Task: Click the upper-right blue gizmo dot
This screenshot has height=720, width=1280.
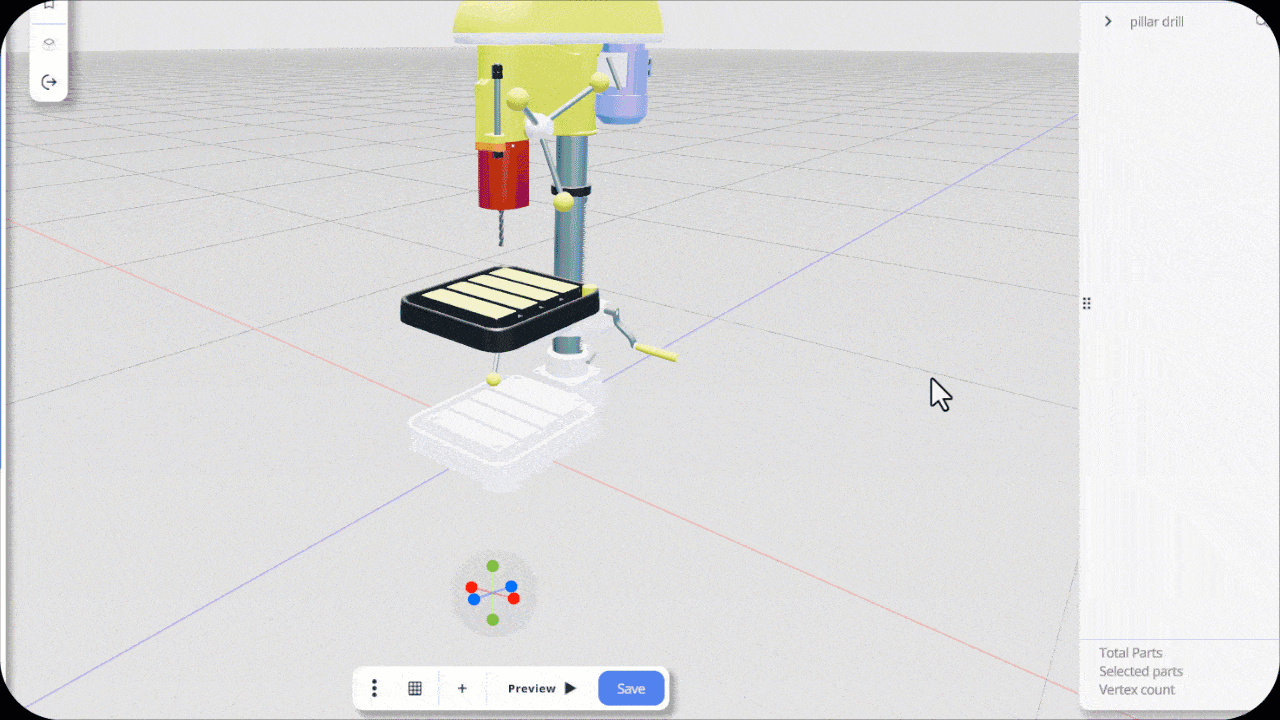Action: tap(511, 586)
